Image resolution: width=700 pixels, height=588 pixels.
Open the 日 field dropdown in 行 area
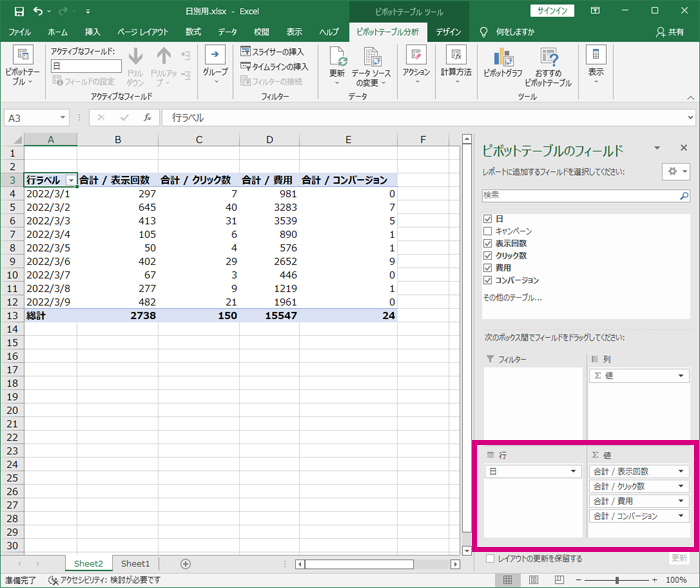click(573, 471)
